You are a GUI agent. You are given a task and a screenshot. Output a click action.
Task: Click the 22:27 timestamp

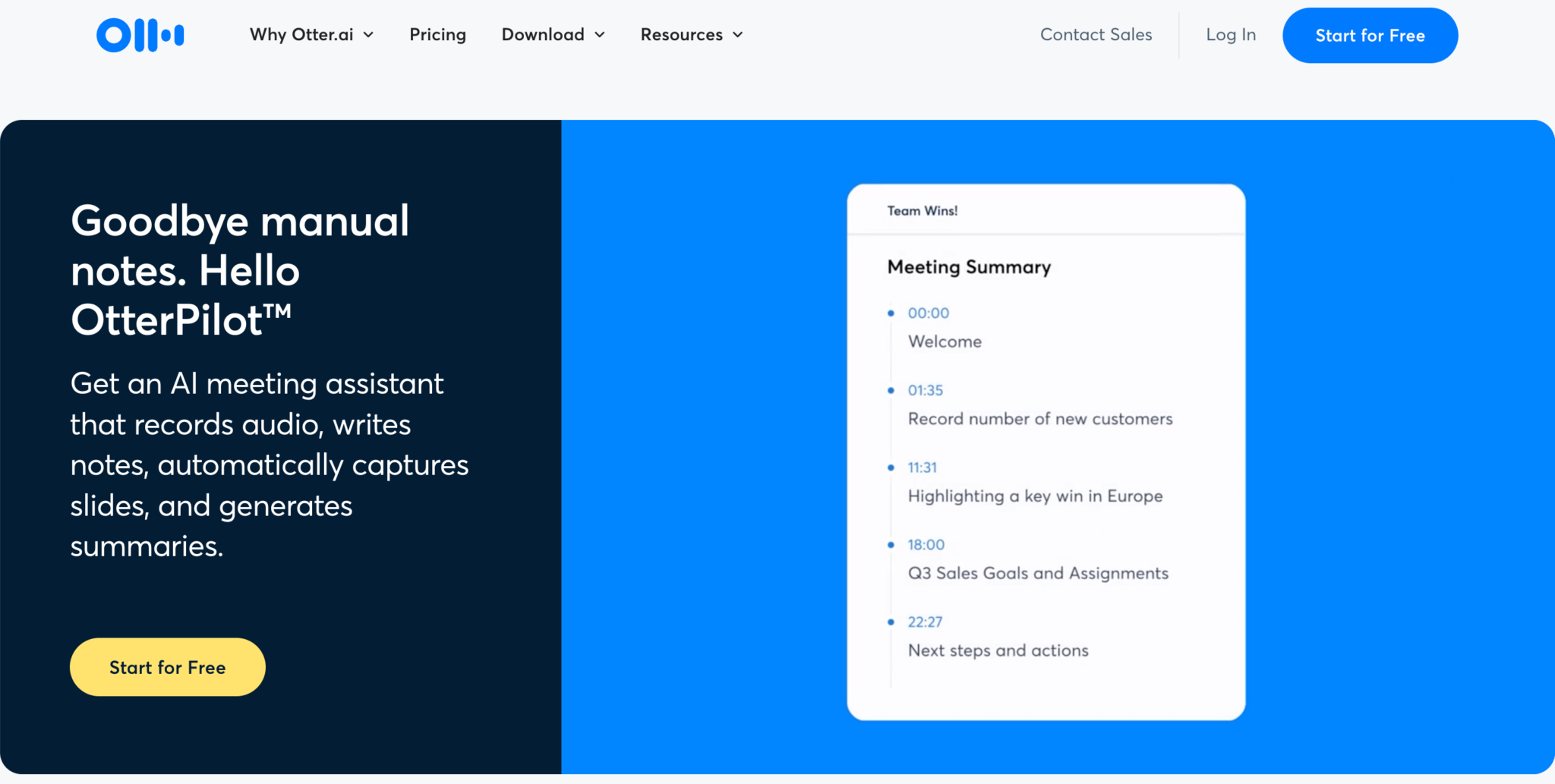924,622
